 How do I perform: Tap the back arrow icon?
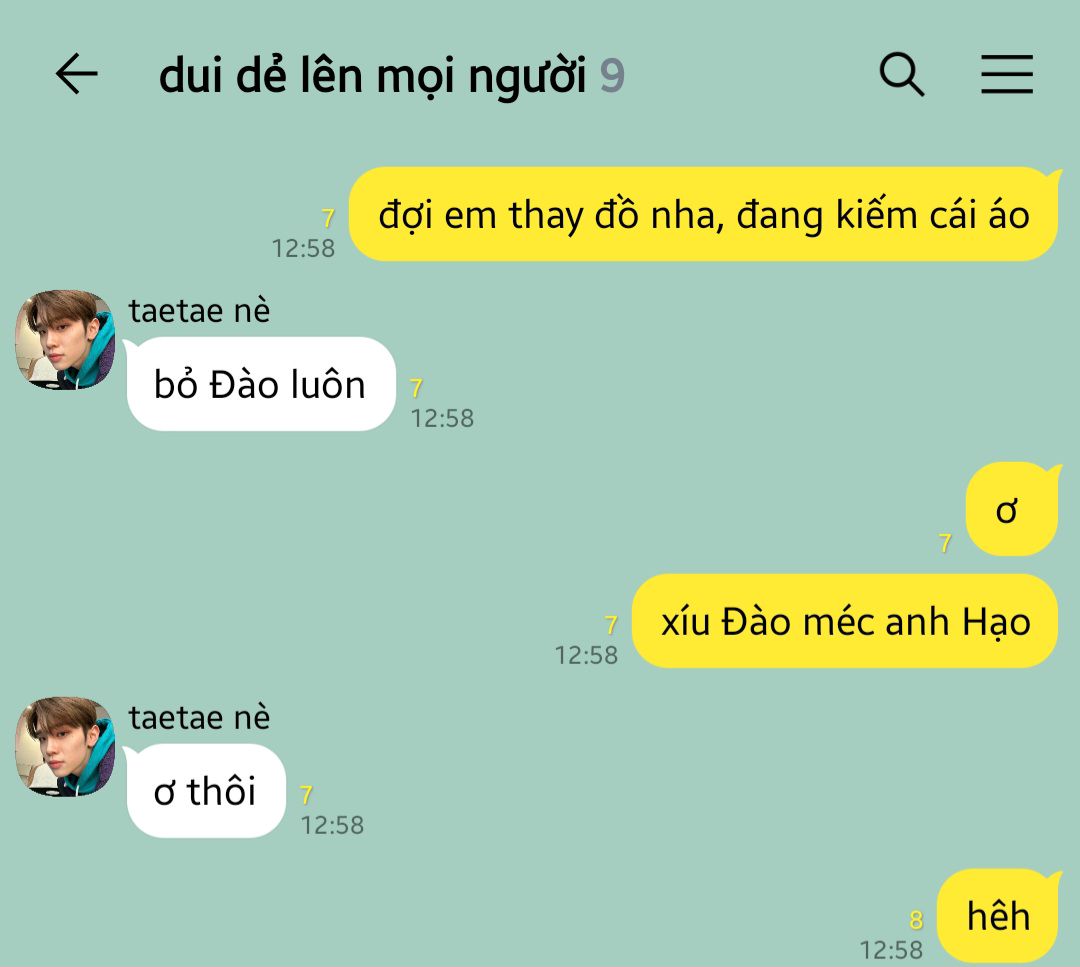click(76, 74)
